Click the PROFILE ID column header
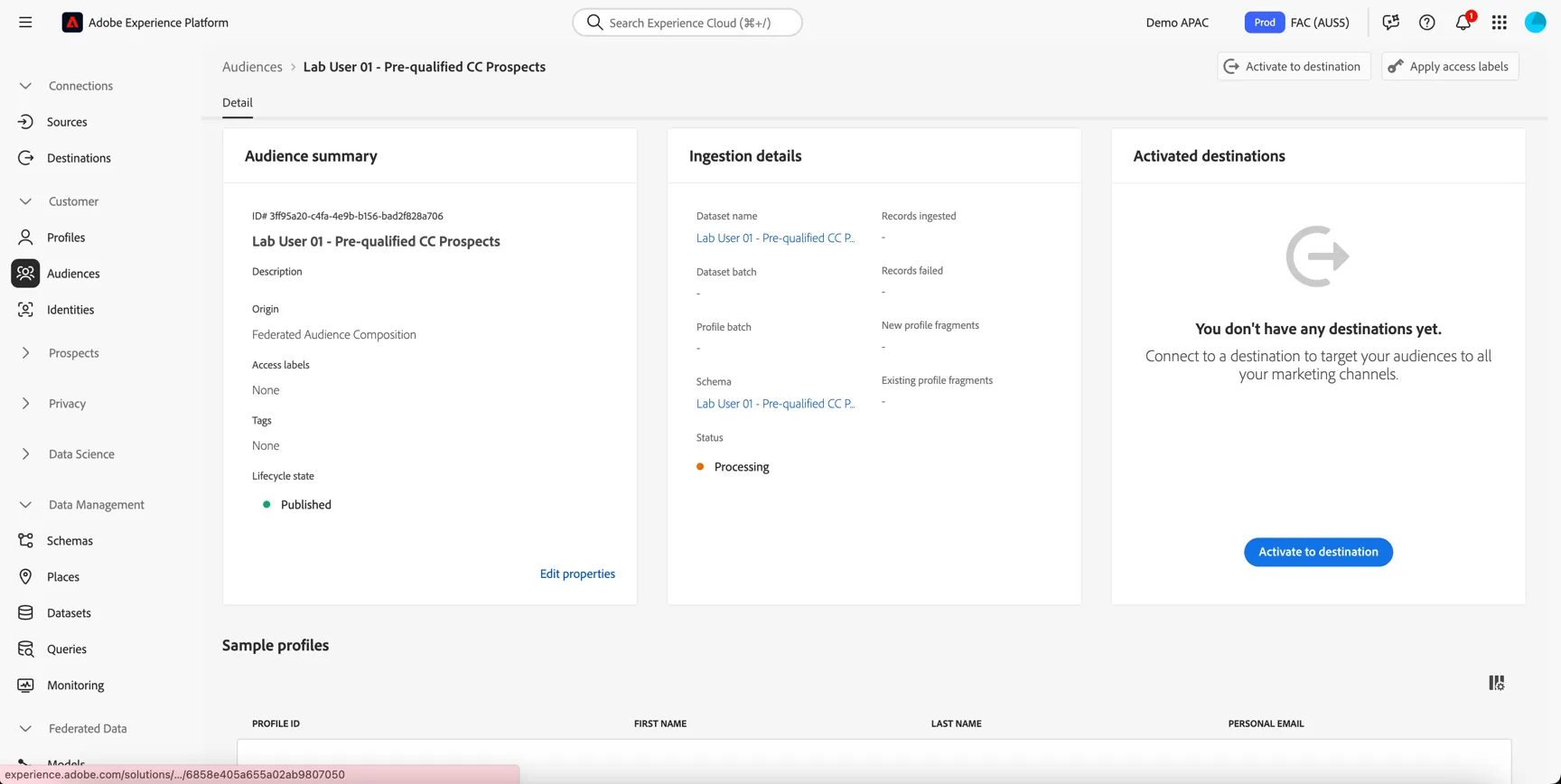Viewport: 1561px width, 784px height. (x=276, y=723)
